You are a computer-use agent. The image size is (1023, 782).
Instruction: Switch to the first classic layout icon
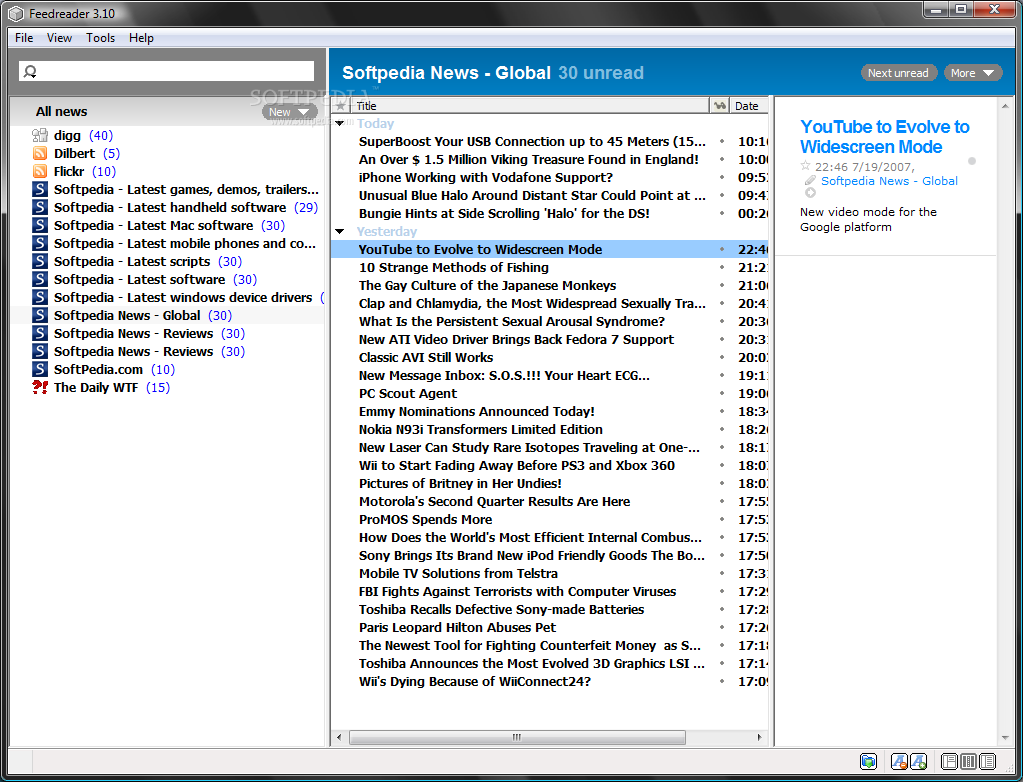pos(950,762)
